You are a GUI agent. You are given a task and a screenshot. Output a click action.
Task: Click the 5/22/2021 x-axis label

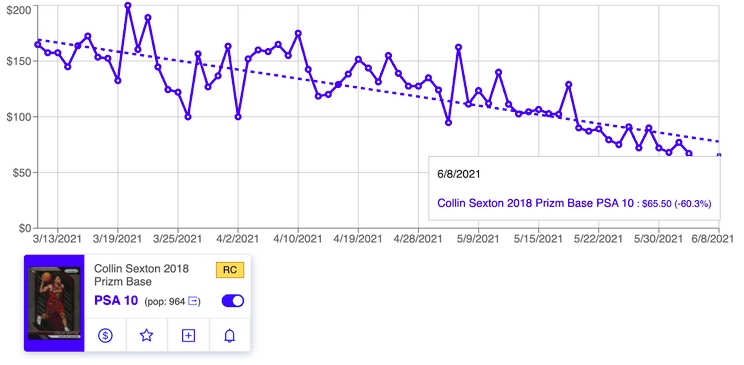pos(598,238)
